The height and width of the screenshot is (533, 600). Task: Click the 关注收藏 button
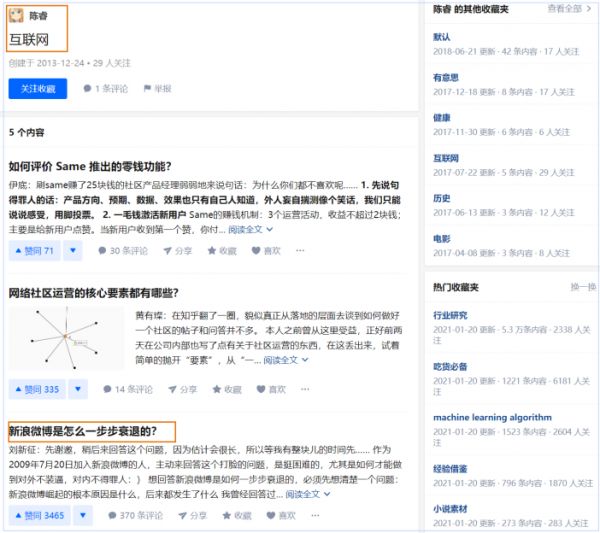[38, 89]
